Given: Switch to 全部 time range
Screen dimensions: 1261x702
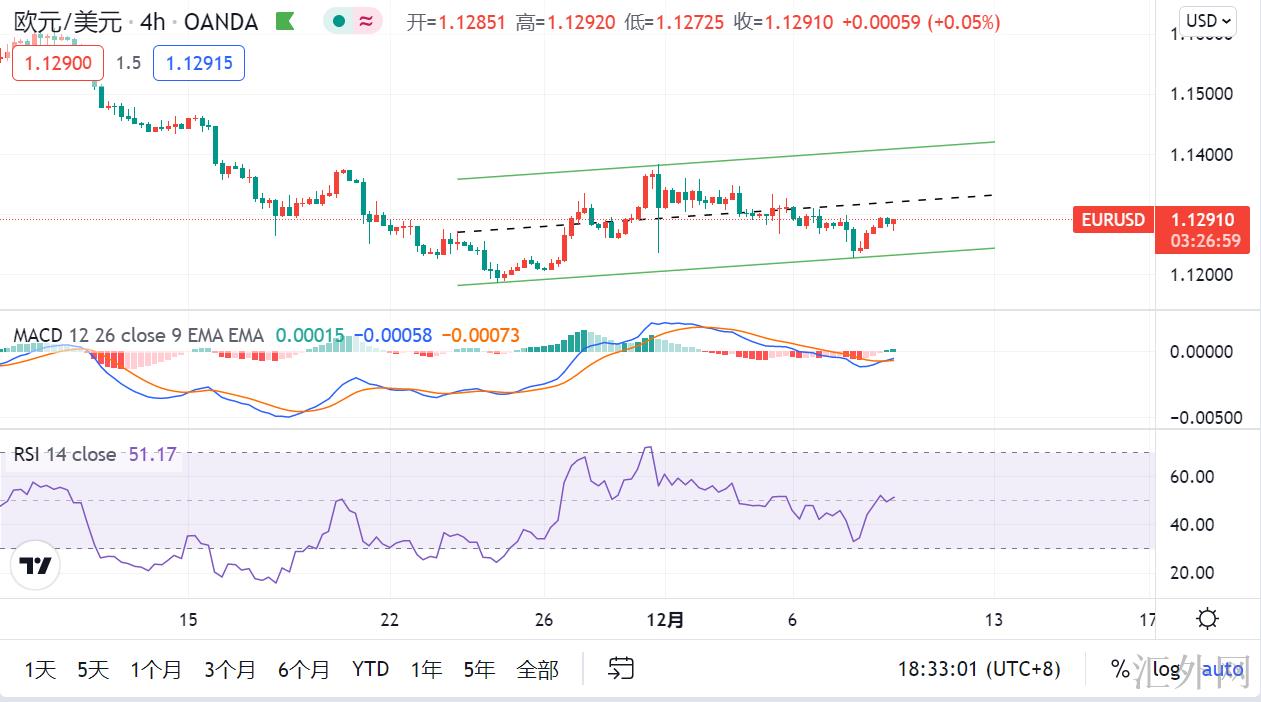Looking at the screenshot, I should tap(537, 669).
